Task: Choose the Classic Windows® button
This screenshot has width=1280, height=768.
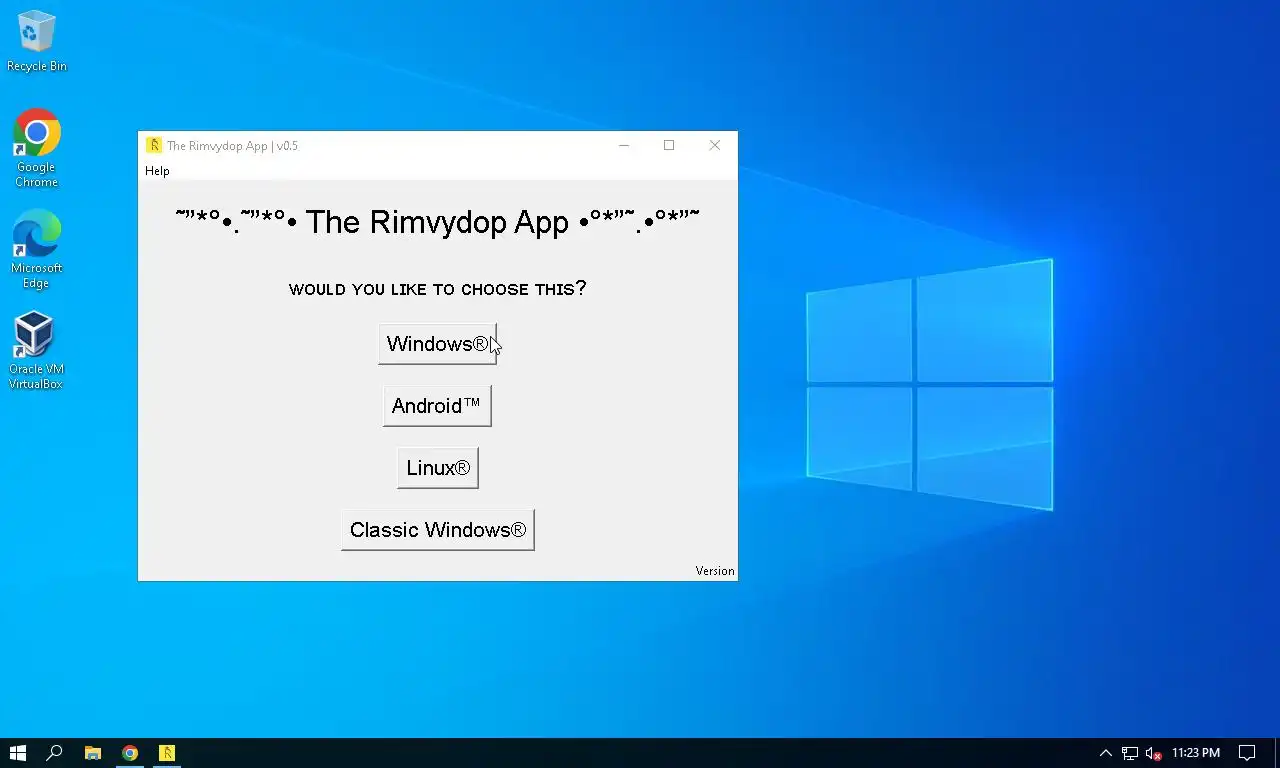Action: [x=438, y=530]
